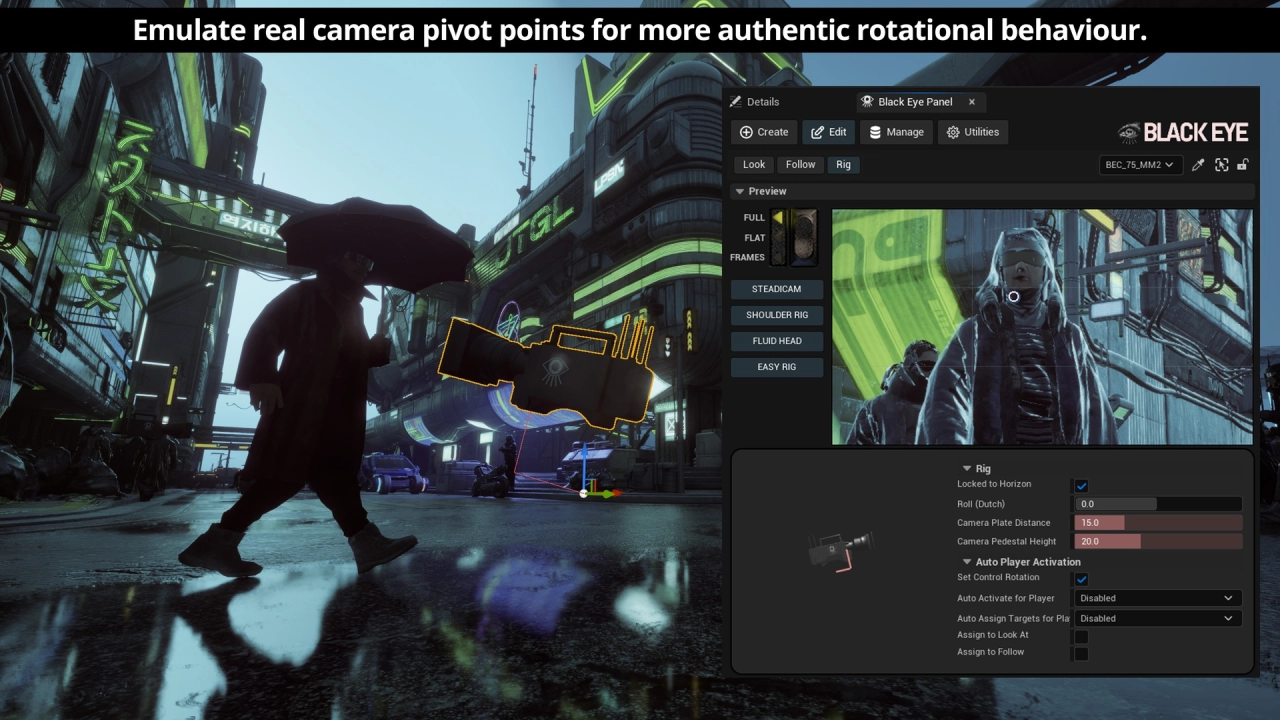Click the Black Eye Panel tab eye icon
Screen dimensions: 1280x720
[x=868, y=102]
